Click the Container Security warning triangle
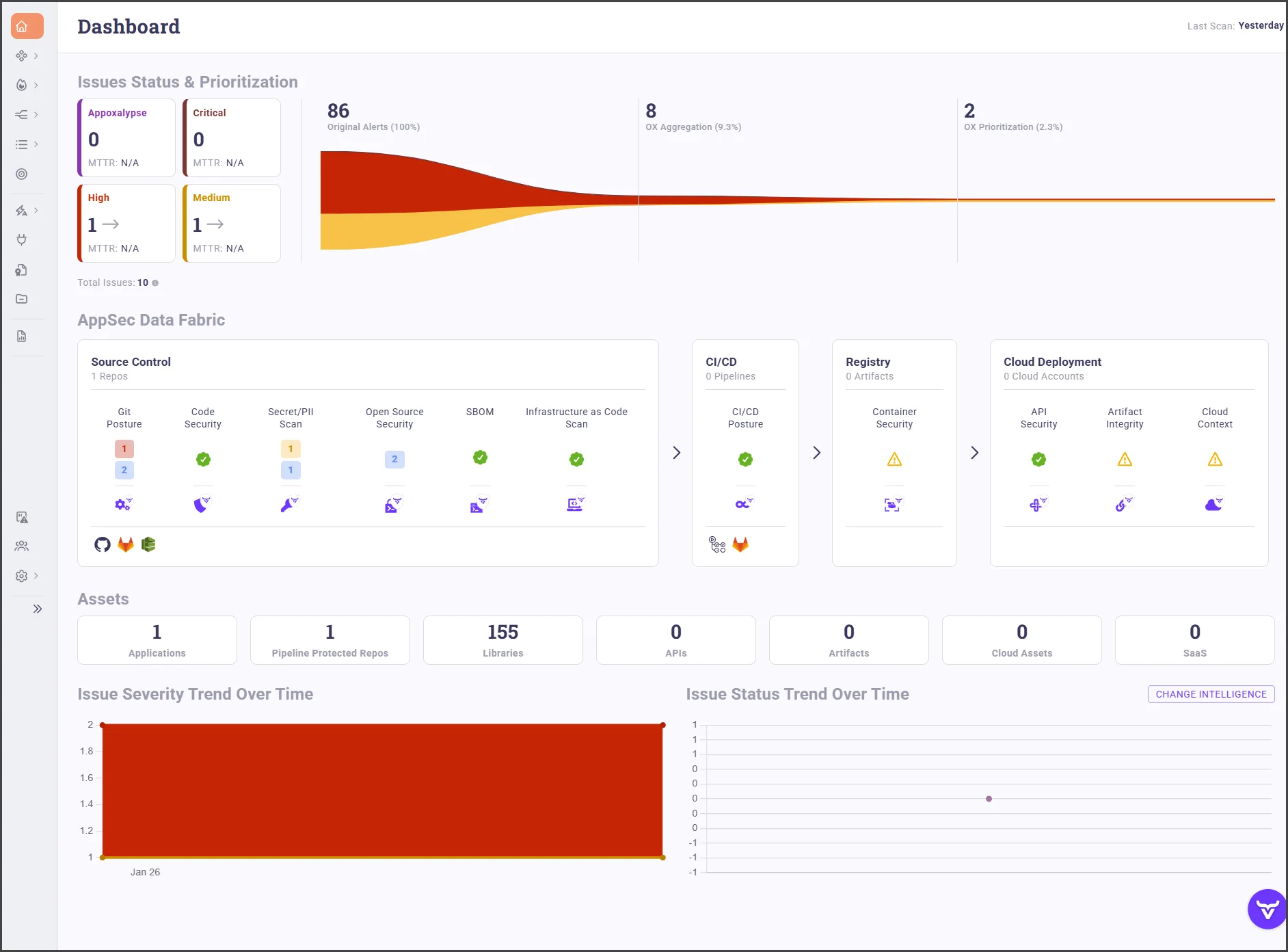The image size is (1288, 952). (x=894, y=459)
